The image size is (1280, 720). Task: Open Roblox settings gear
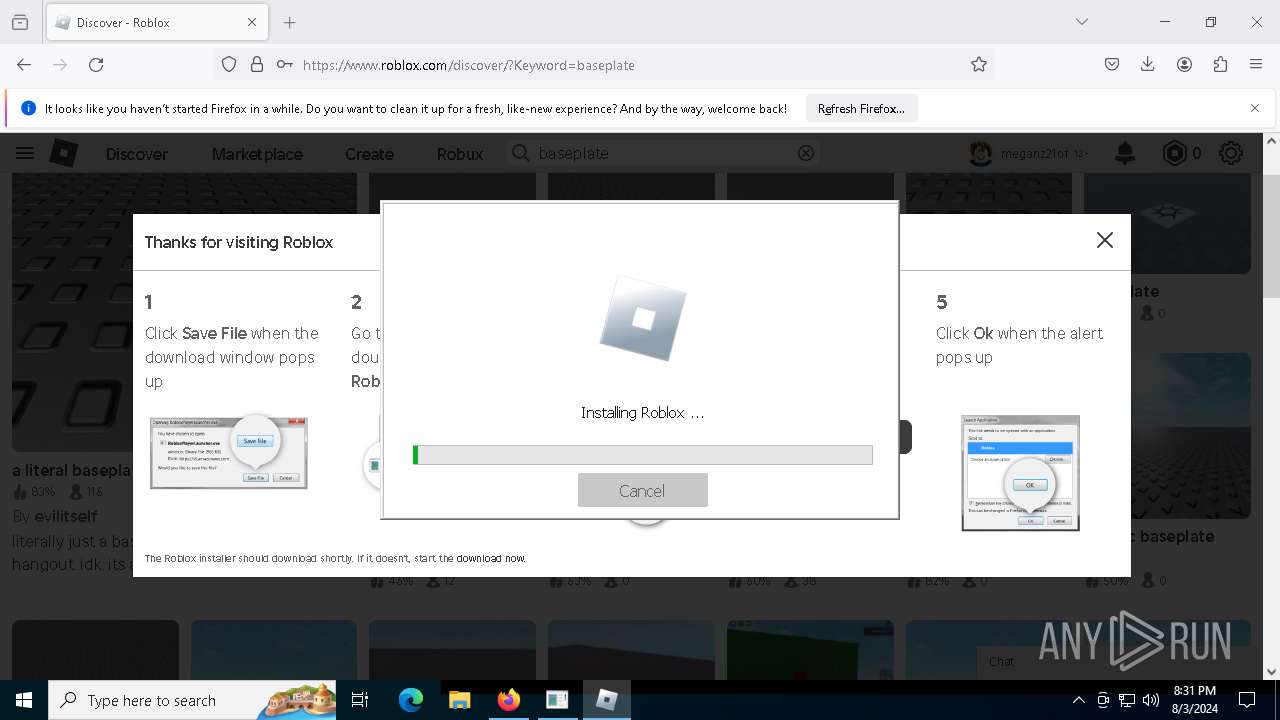click(1231, 153)
